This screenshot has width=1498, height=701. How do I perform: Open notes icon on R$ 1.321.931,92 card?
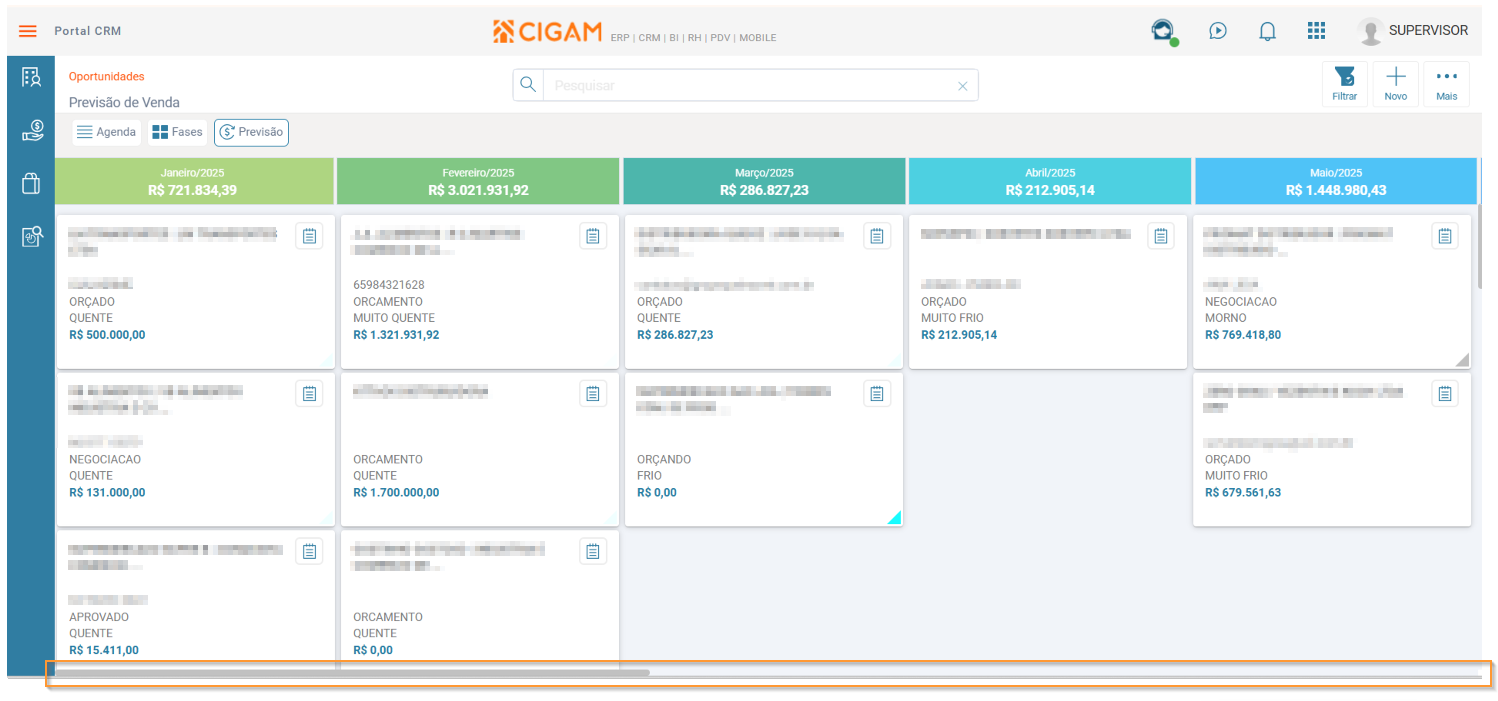click(x=593, y=236)
